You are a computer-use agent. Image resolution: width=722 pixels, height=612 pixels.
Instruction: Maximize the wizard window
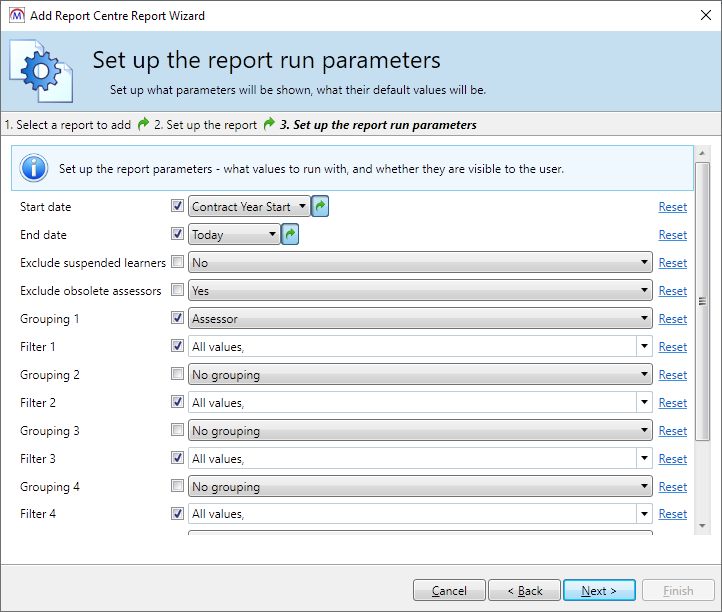[x=652, y=16]
